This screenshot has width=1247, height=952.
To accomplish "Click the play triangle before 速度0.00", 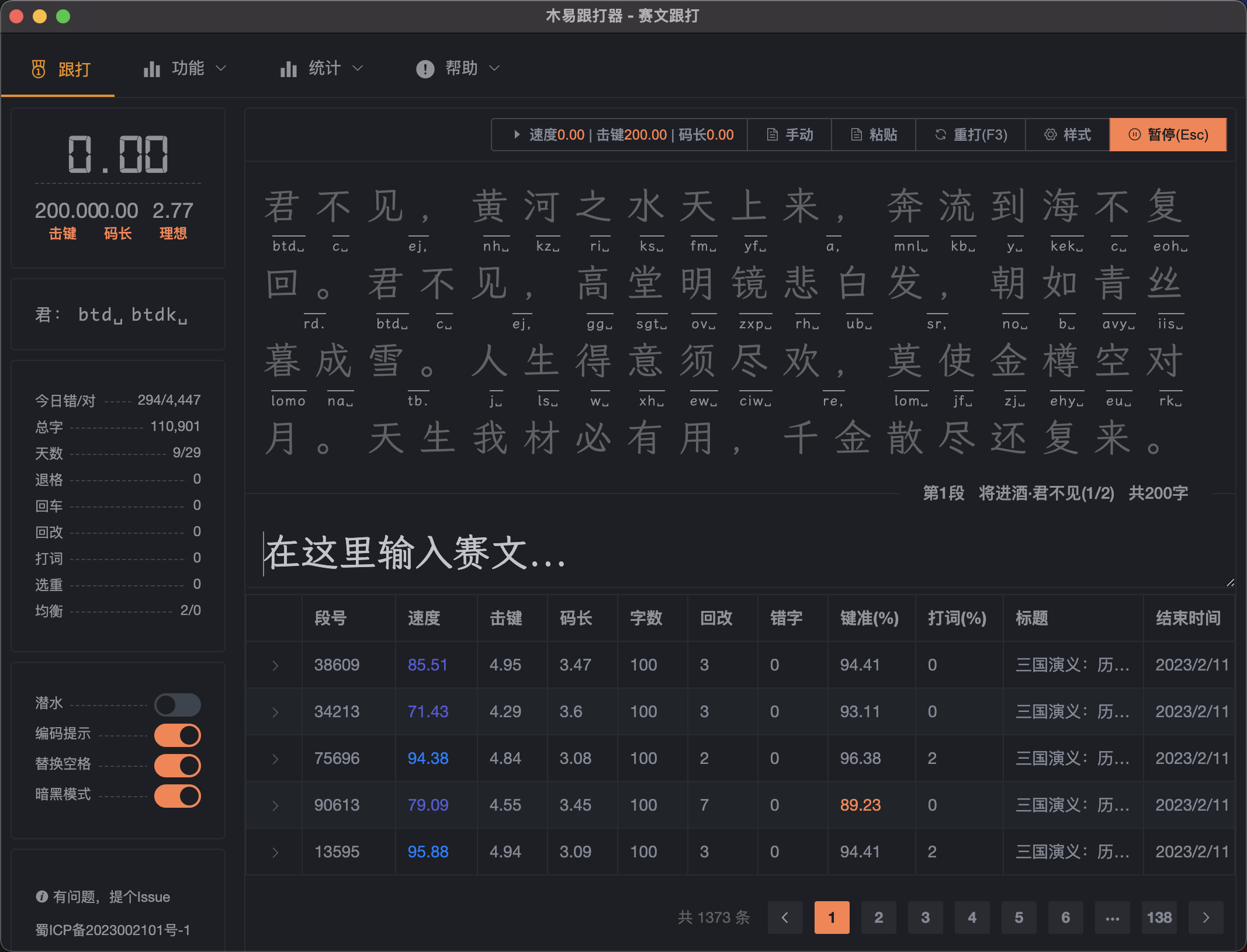I will [517, 135].
